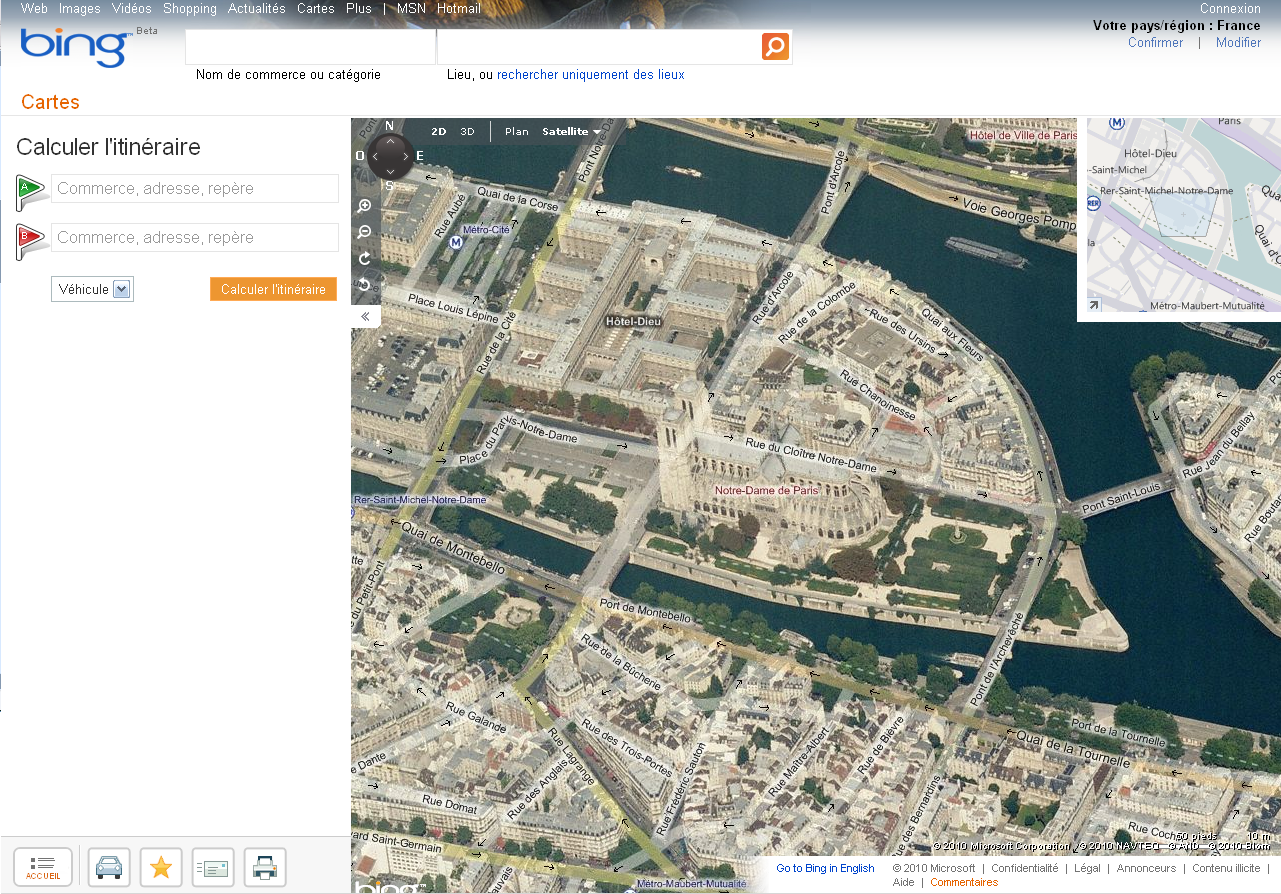Screen dimensions: 1281x894
Task: Click the business name search box
Action: [310, 46]
